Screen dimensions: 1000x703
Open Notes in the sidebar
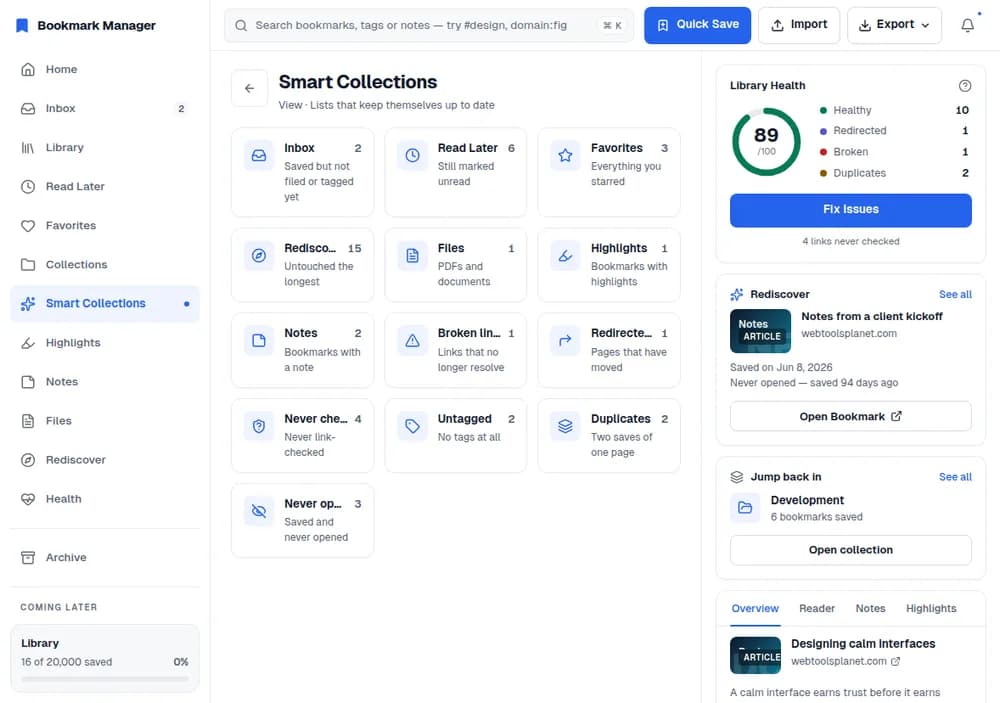pyautogui.click(x=105, y=381)
